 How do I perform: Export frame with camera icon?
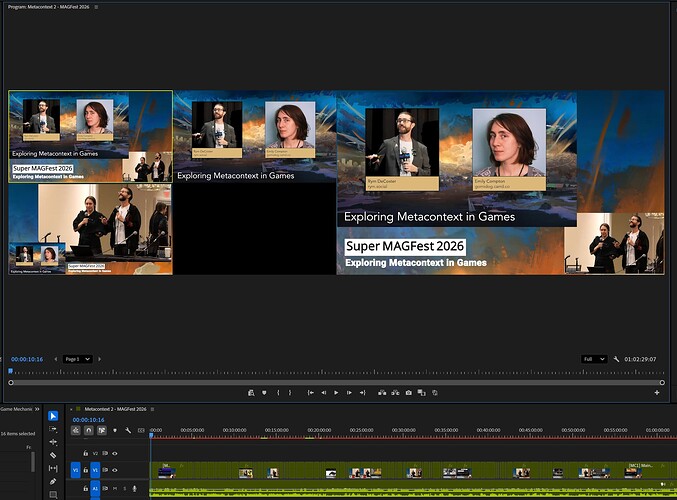(x=408, y=393)
